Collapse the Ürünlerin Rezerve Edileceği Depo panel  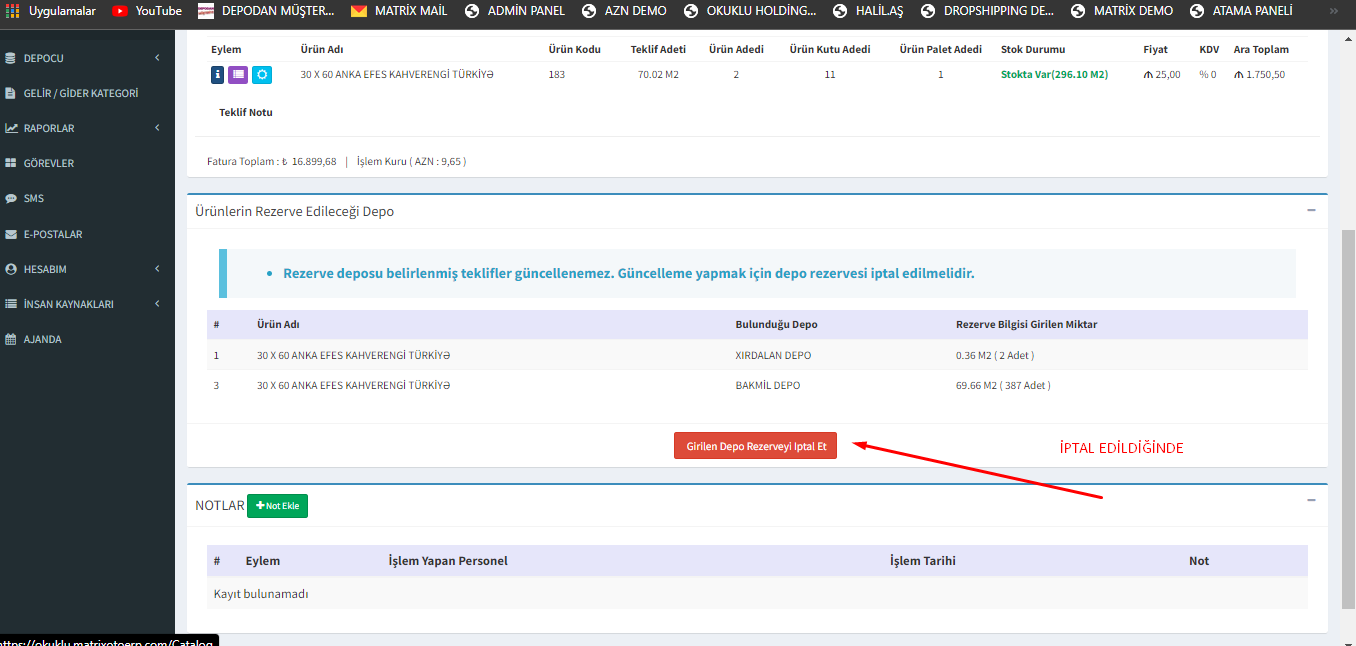pyautogui.click(x=1311, y=210)
